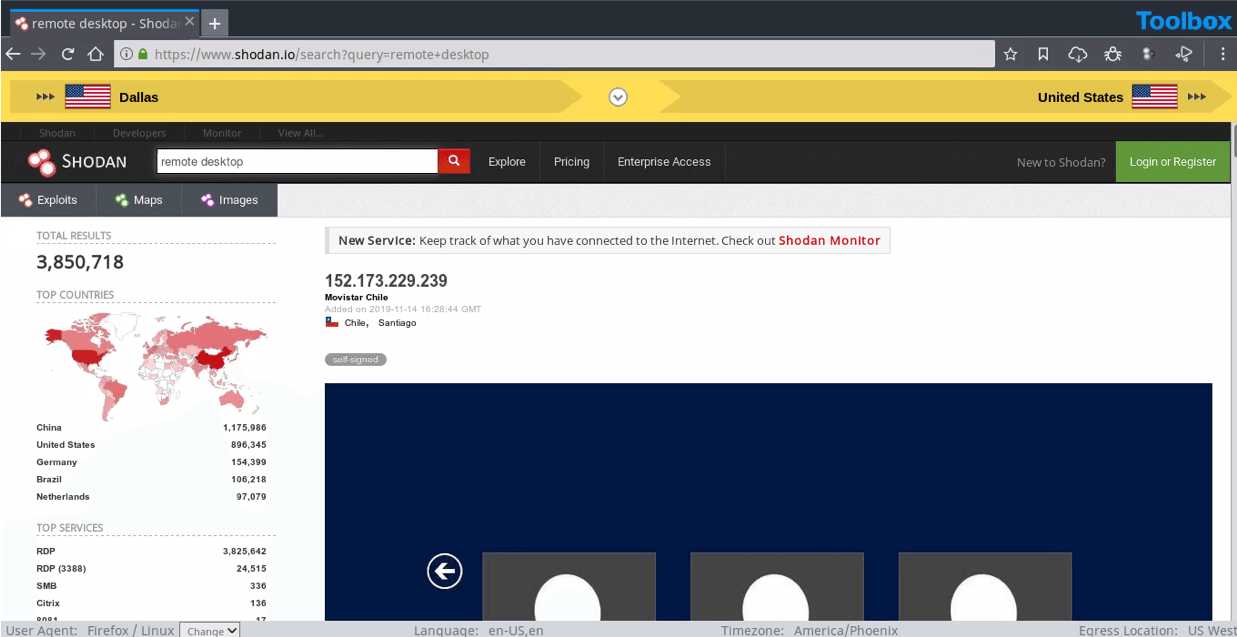Viewport: 1237px width, 637px height.
Task: Click the Login or Register button
Action: (1173, 162)
